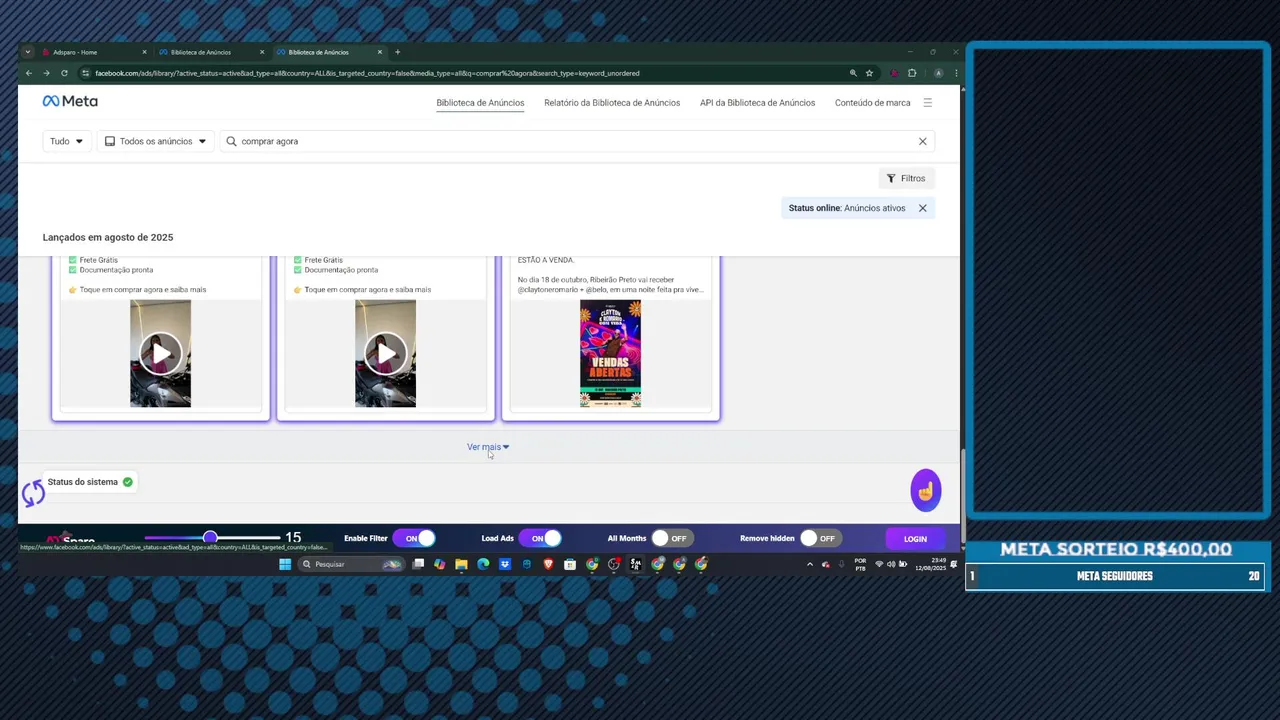Show hidden system tray icons chevron

[810, 564]
